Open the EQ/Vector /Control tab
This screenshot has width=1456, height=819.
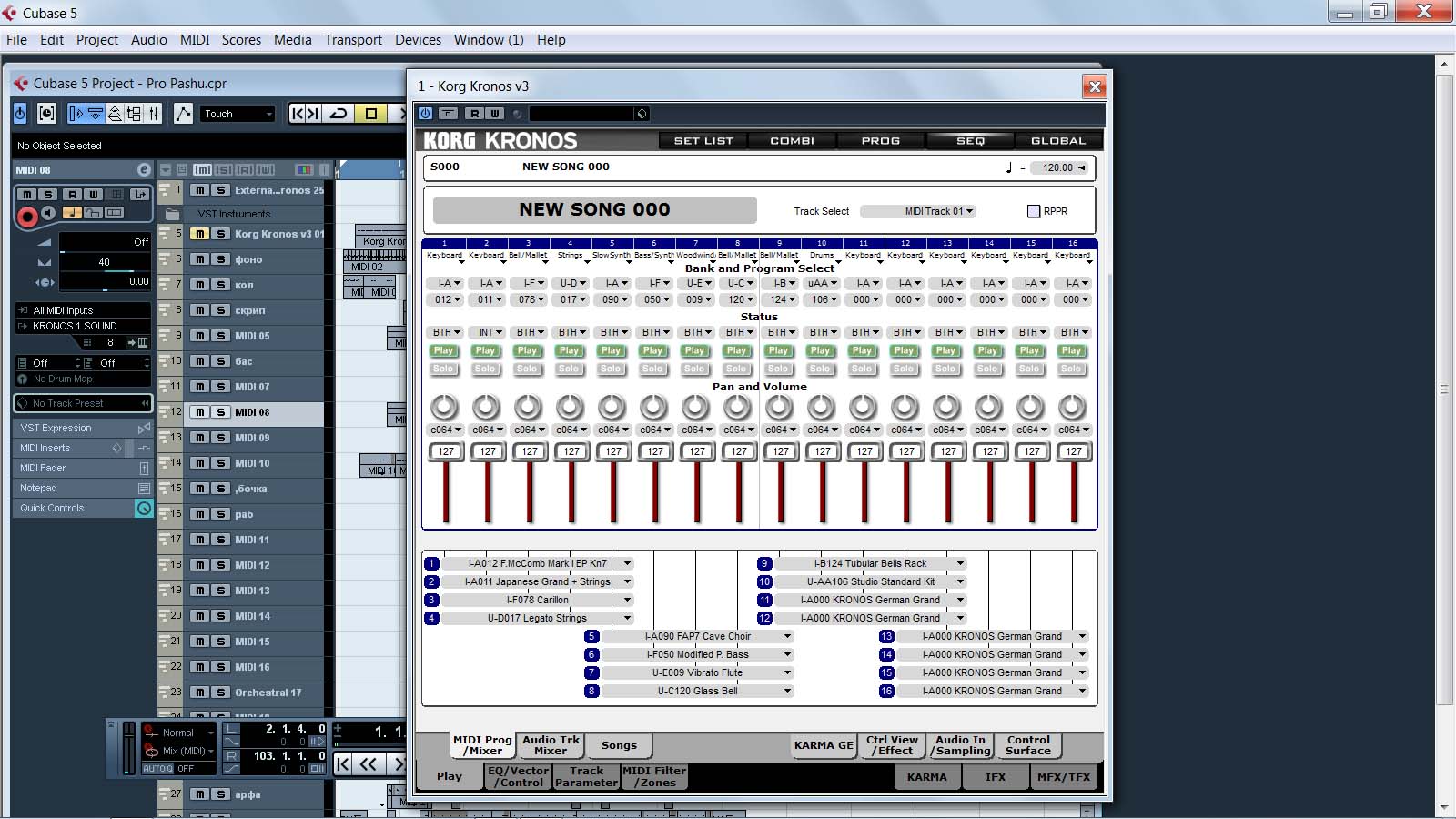click(518, 776)
